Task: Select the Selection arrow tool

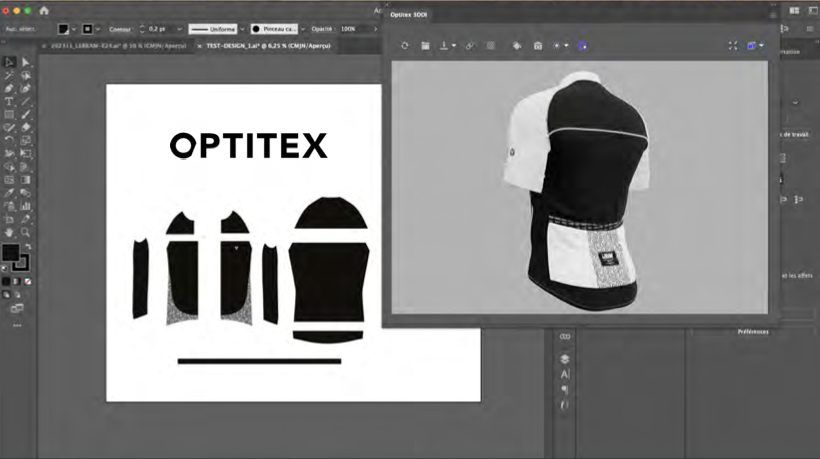Action: click(x=9, y=62)
